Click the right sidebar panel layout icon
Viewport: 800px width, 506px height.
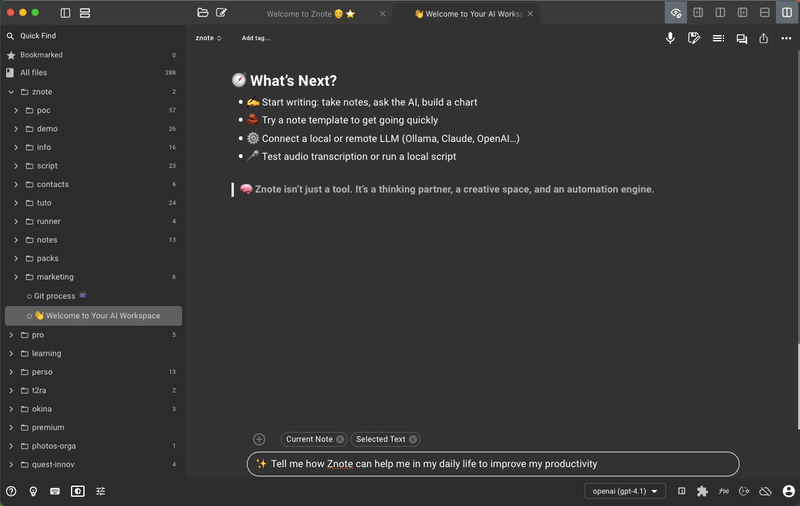[698, 13]
